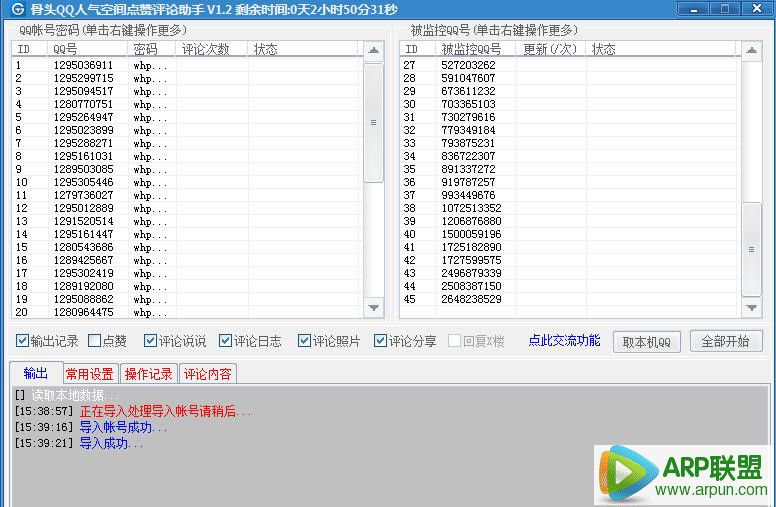The height and width of the screenshot is (507, 776).
Task: Click the ID column header in the monitored list
Action: point(418,49)
